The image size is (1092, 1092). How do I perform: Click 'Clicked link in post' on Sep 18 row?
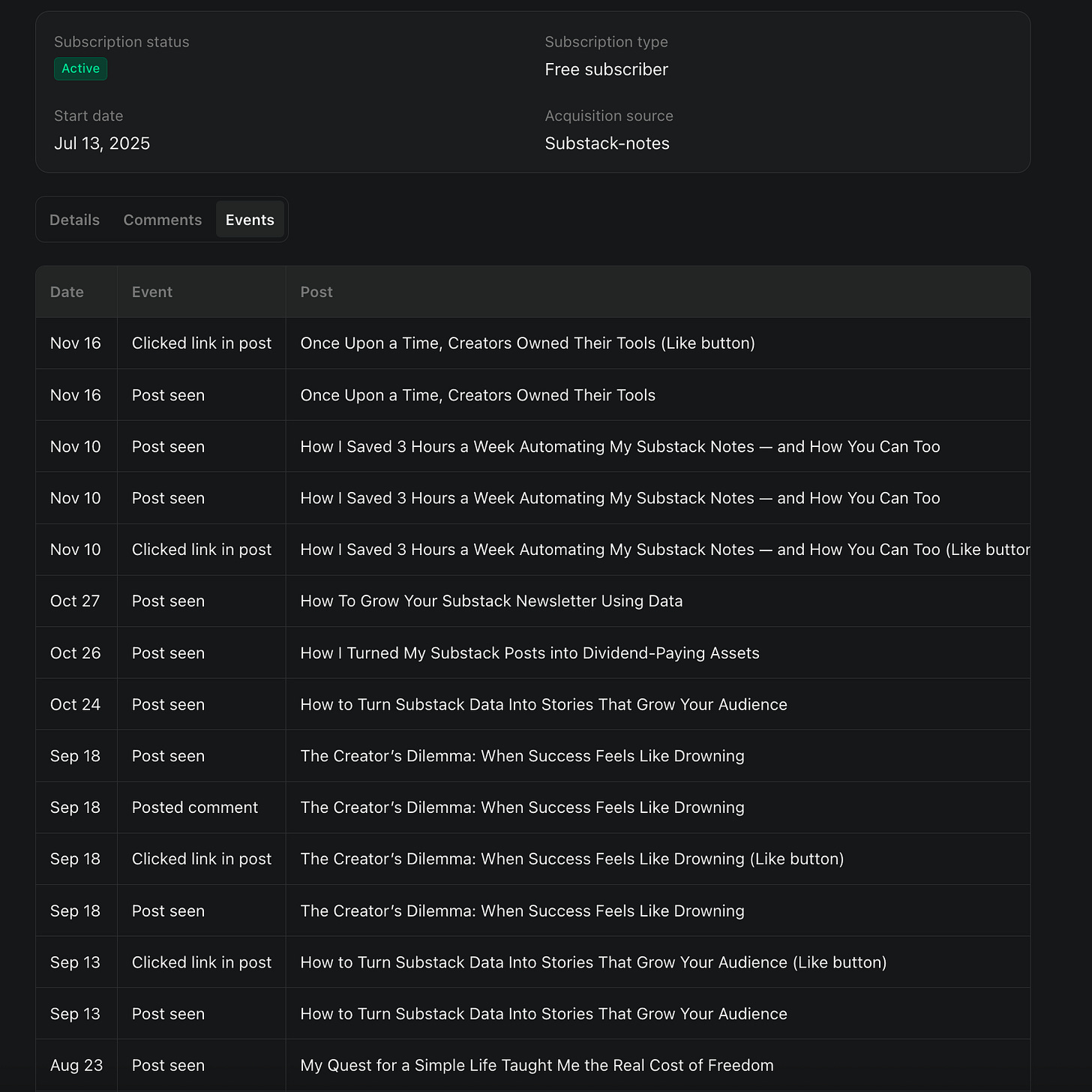point(202,859)
